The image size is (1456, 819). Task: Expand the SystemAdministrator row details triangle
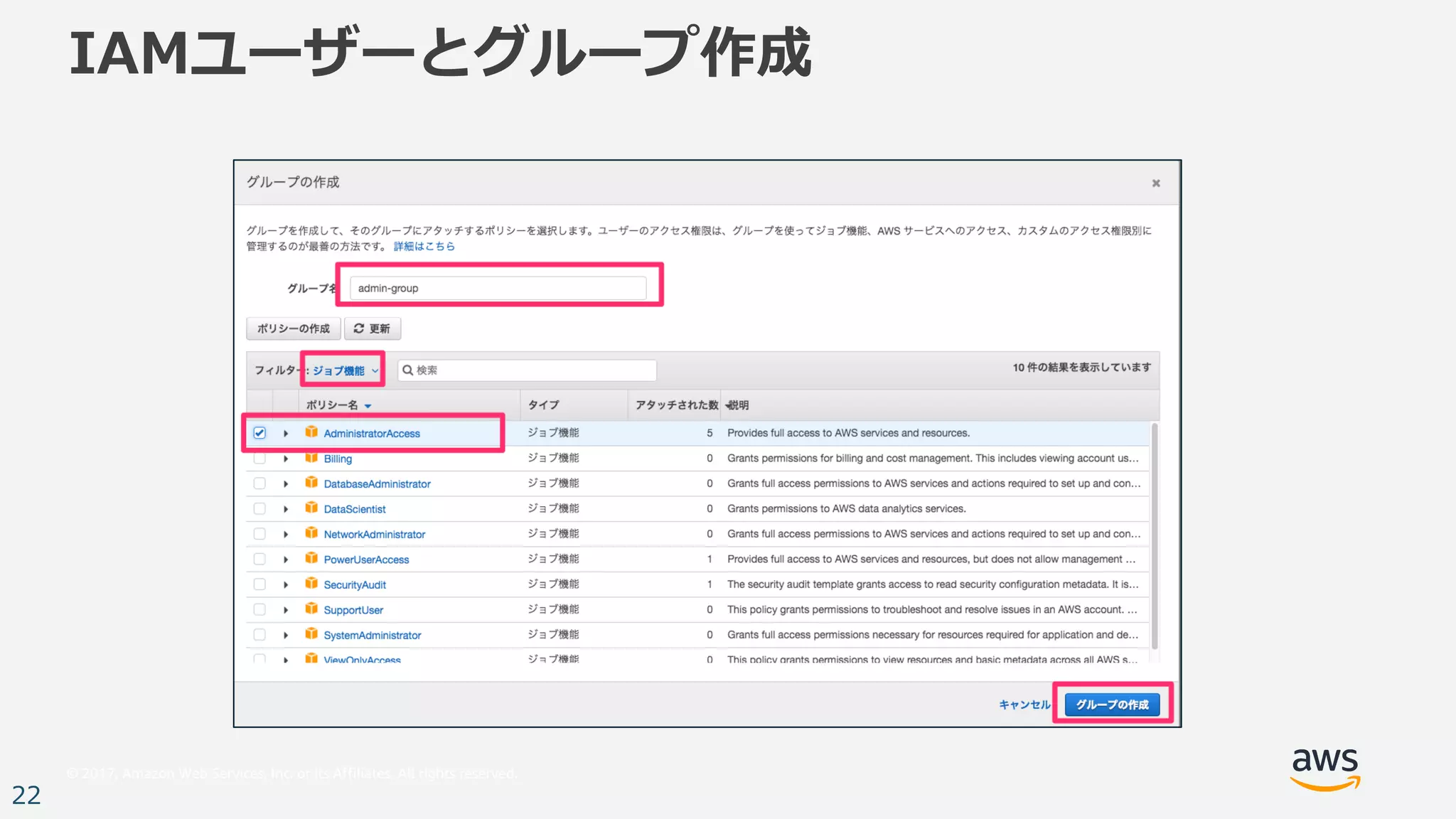coord(286,636)
